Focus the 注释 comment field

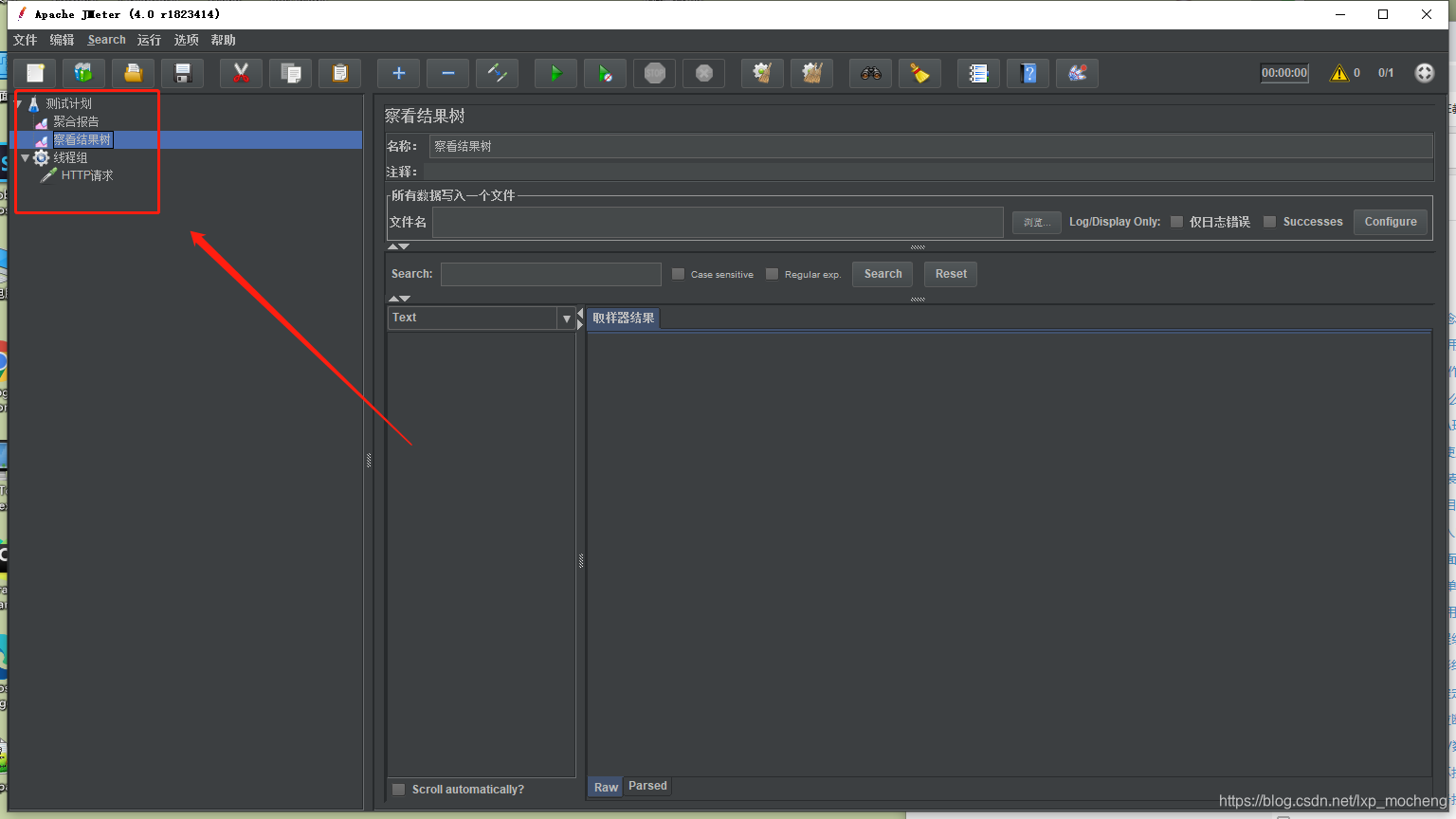tap(927, 172)
